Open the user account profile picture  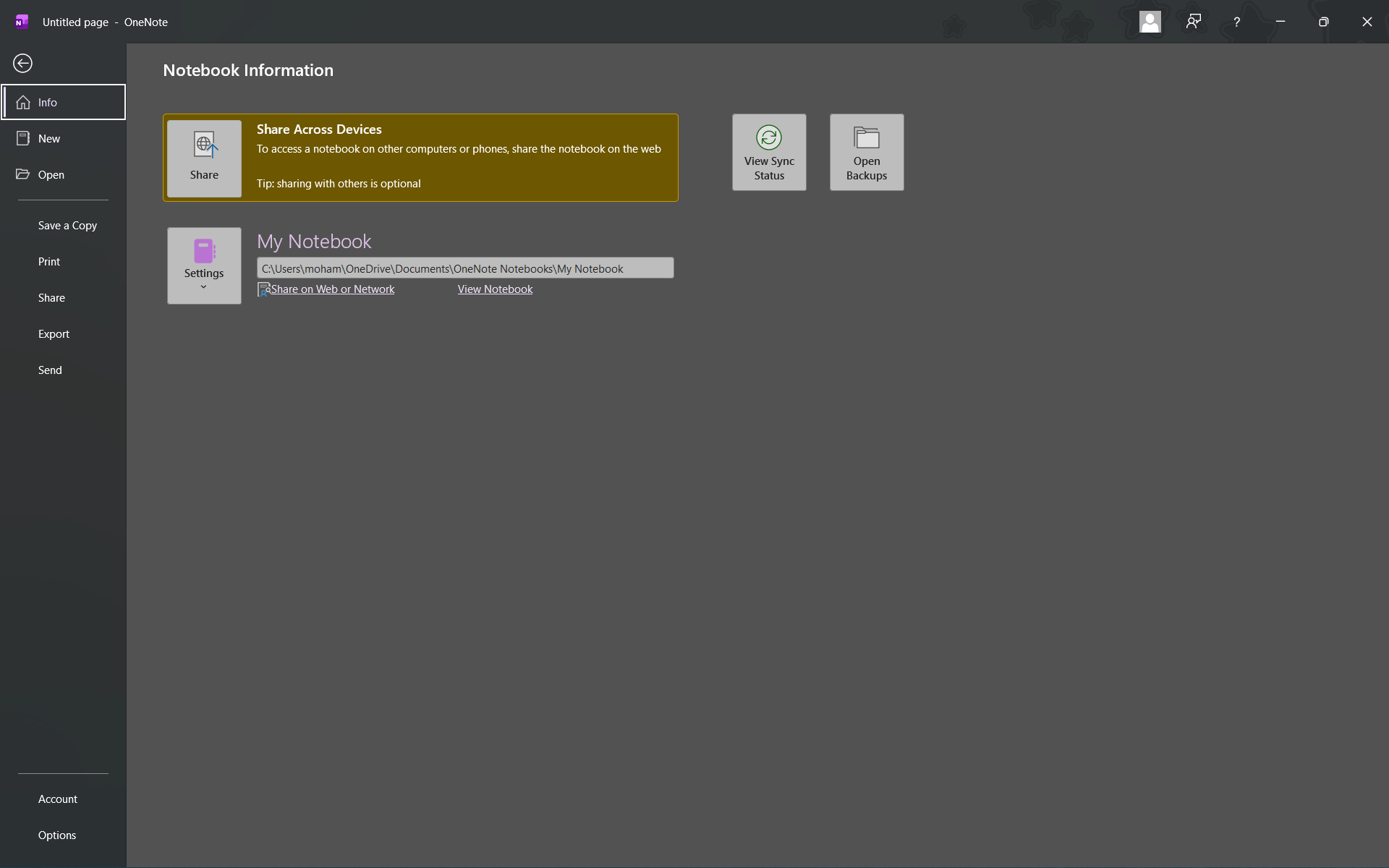[1150, 22]
